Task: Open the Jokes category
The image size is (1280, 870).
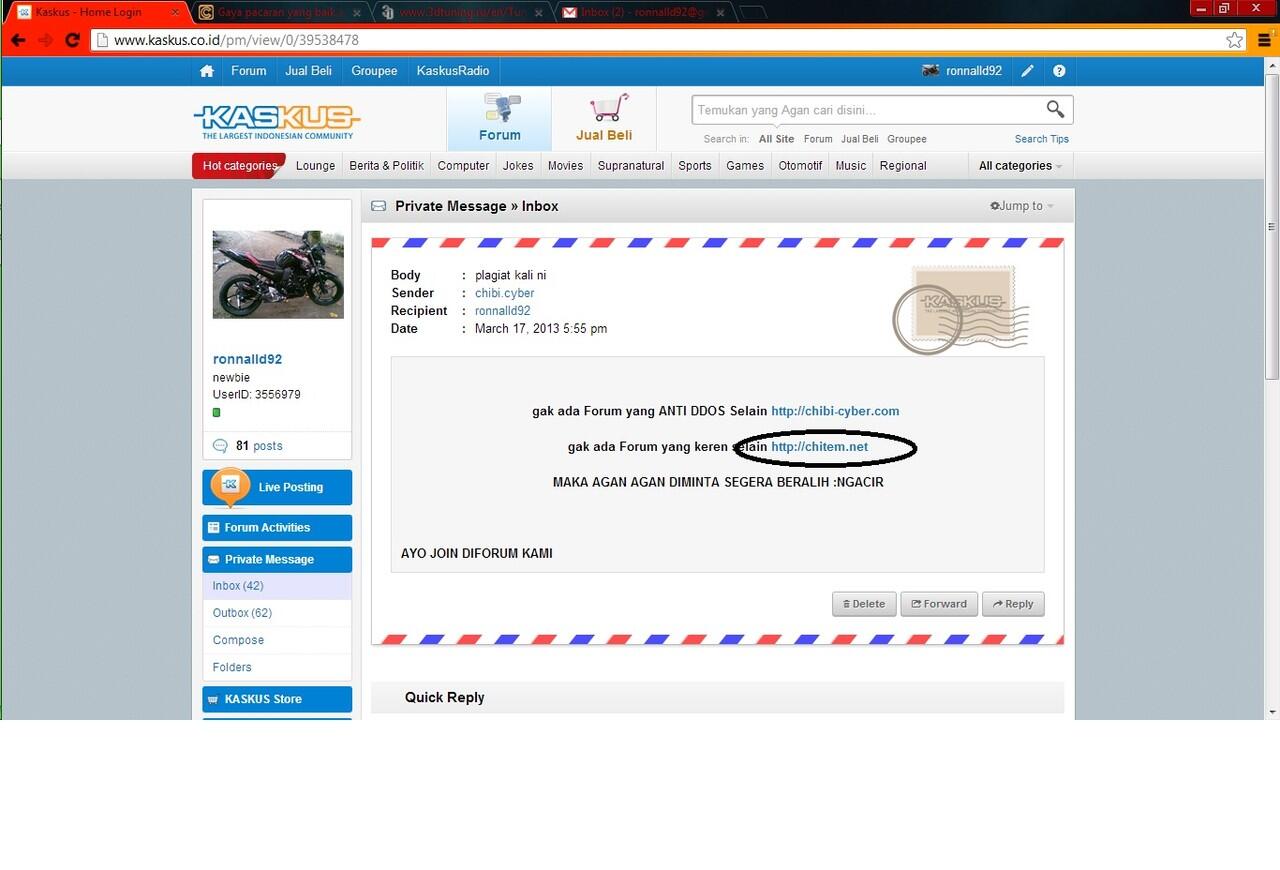Action: pyautogui.click(x=517, y=166)
